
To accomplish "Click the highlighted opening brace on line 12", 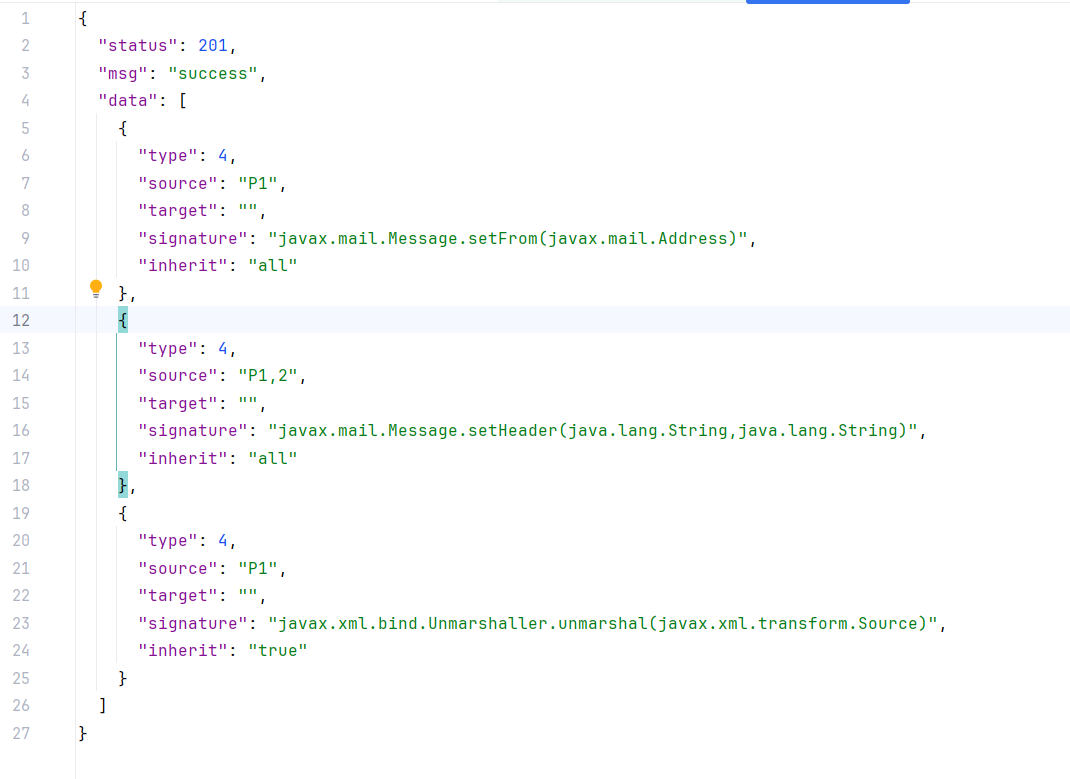I will coord(122,320).
